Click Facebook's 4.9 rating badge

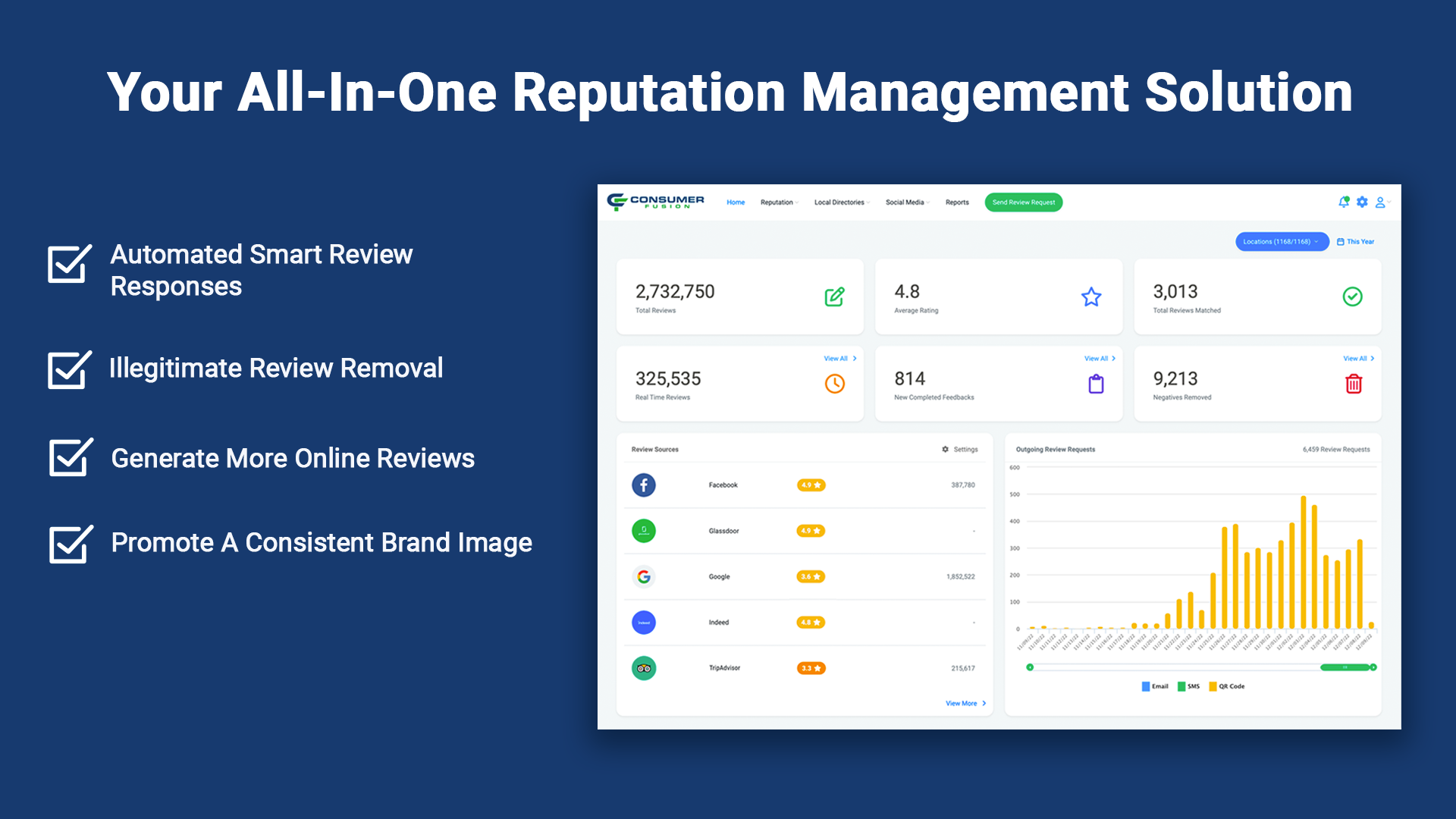[811, 485]
